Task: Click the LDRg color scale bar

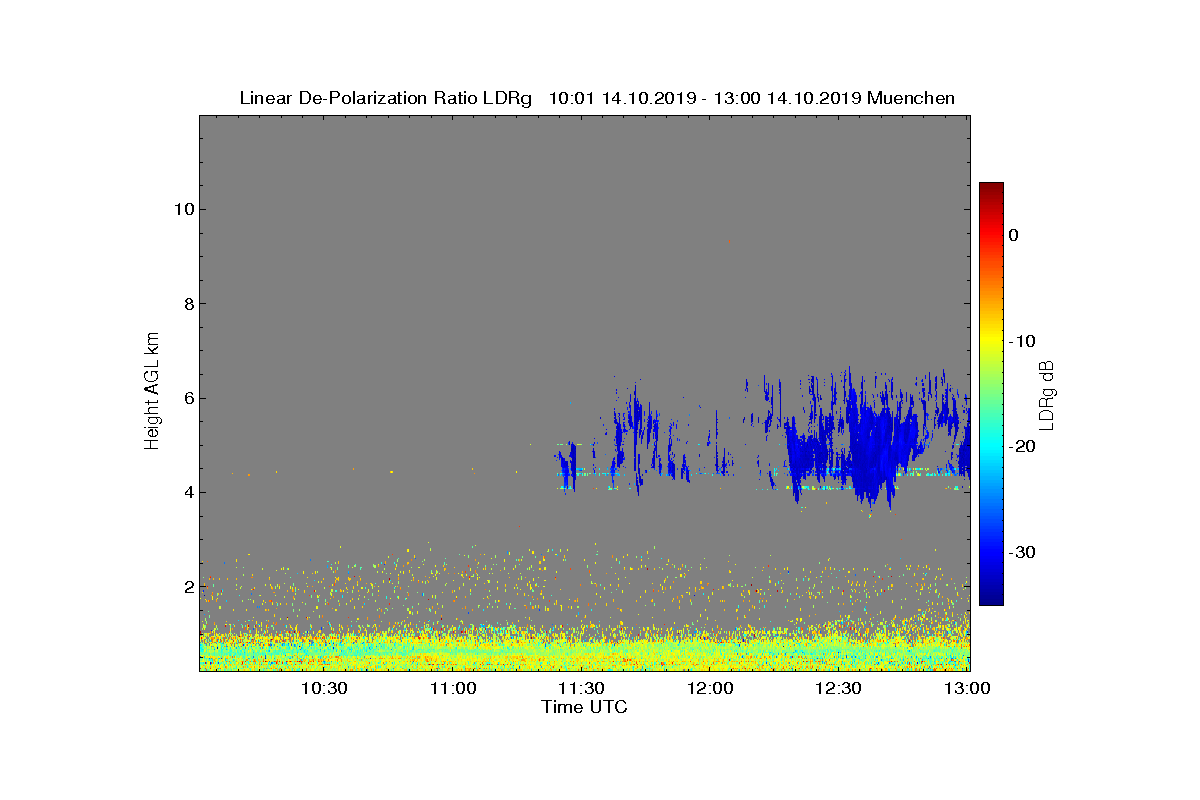Action: point(991,394)
